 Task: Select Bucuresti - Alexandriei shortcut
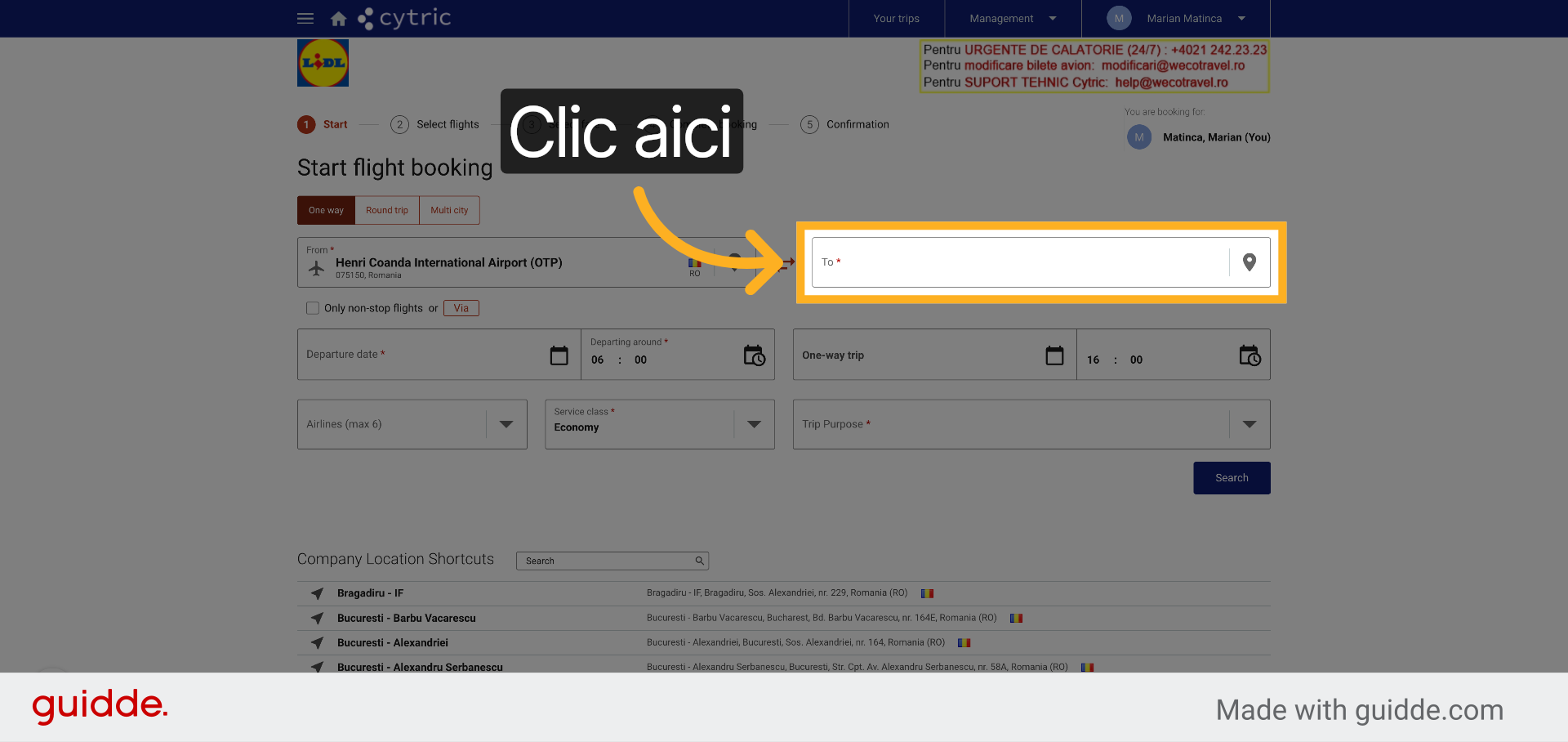(x=393, y=642)
